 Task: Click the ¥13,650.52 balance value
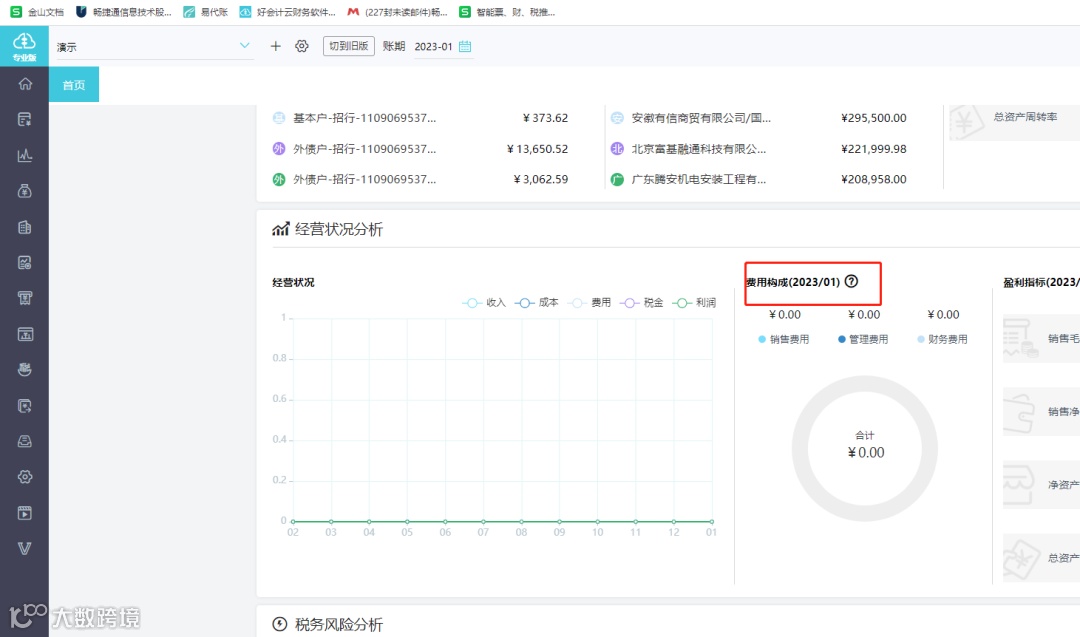point(537,149)
